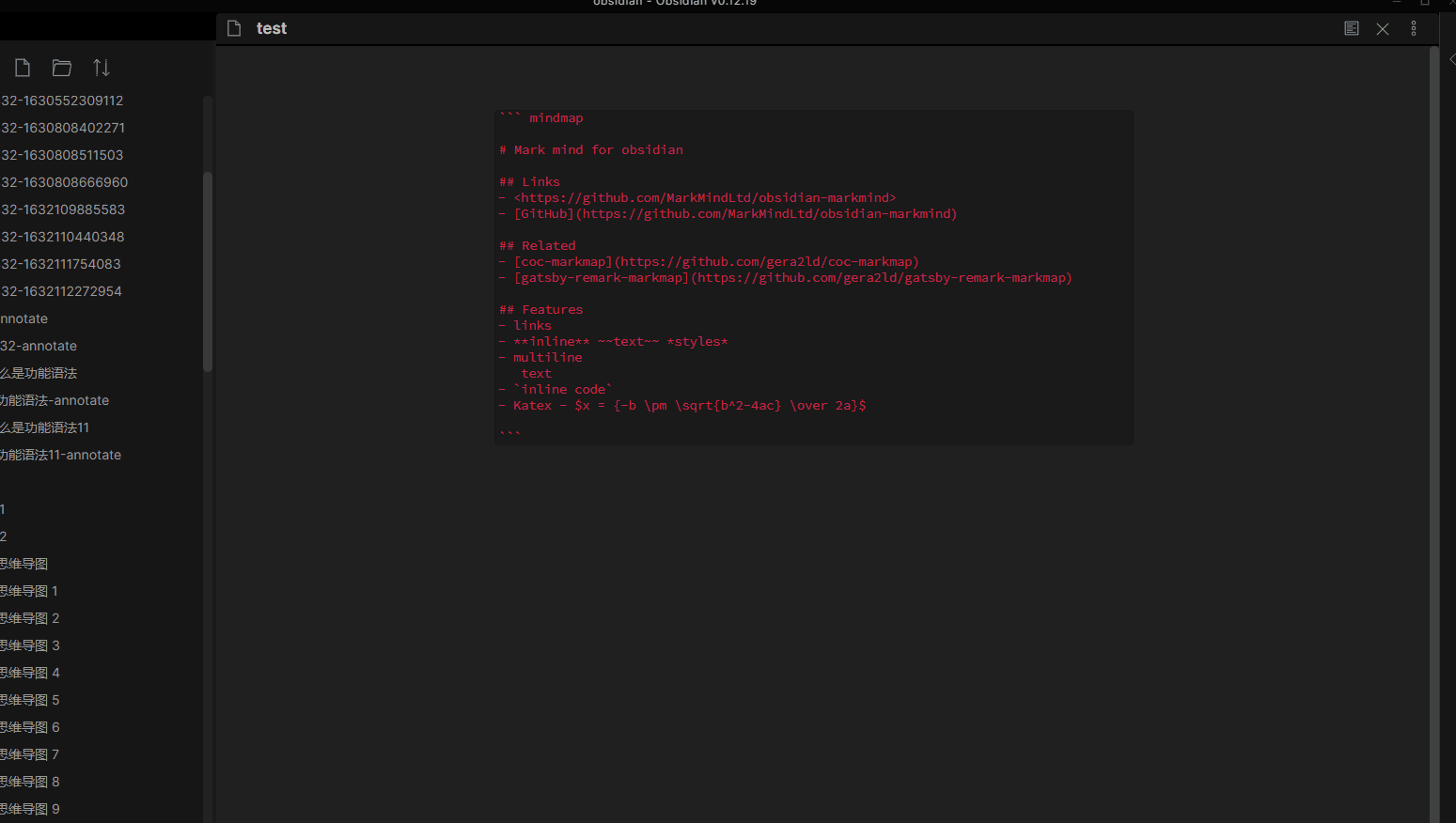The image size is (1456, 823).
Task: Open the more options menu
Action: (x=1414, y=28)
